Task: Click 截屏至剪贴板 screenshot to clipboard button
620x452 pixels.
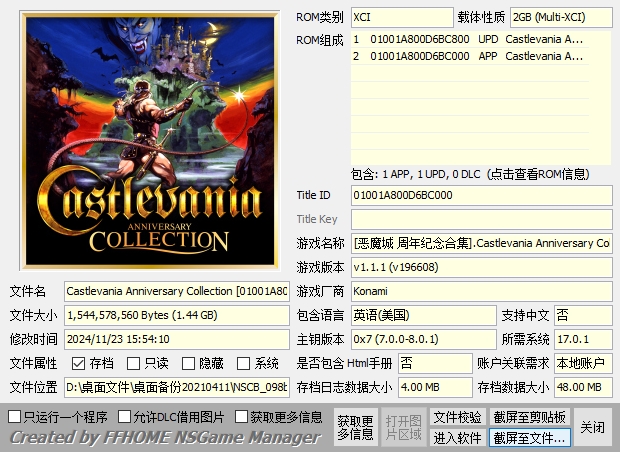Action: point(529,417)
